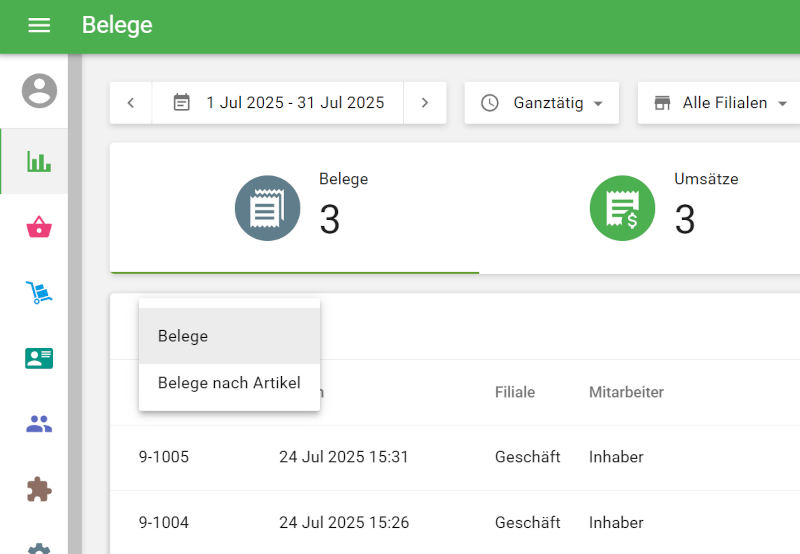Open the hamburger navigation menu
The width and height of the screenshot is (800, 554).
coord(39,26)
